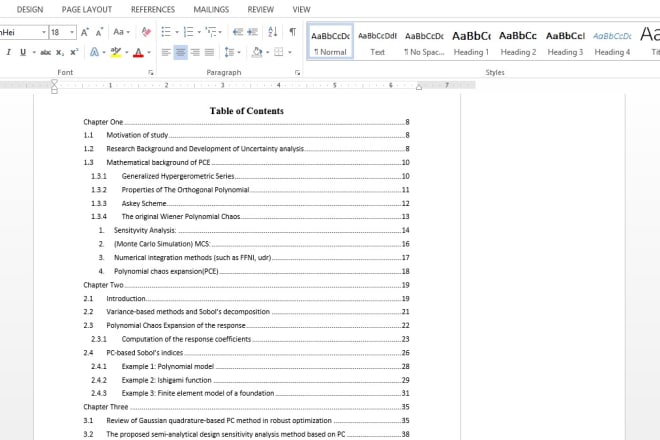Apply red font color
Viewport: 660px width, 440px height.
(138, 52)
